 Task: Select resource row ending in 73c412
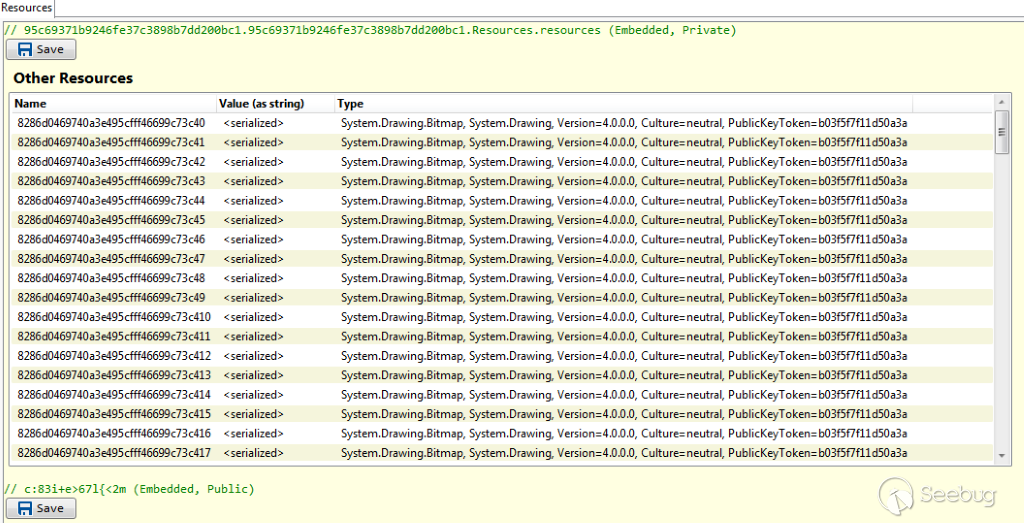pos(114,356)
